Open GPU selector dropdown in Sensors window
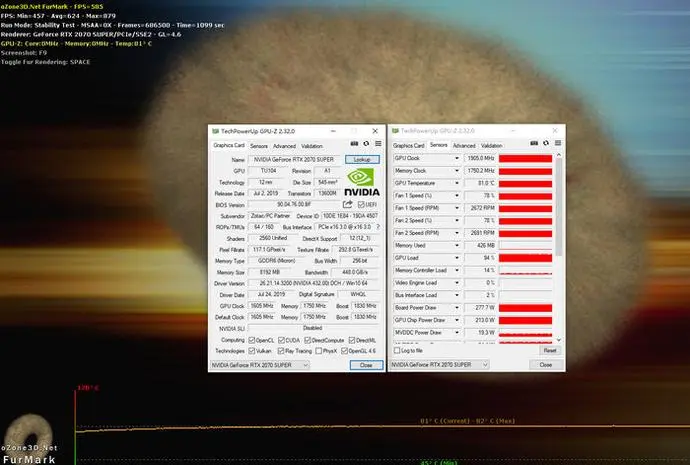Image resolution: width=690 pixels, height=465 pixels. [440, 364]
